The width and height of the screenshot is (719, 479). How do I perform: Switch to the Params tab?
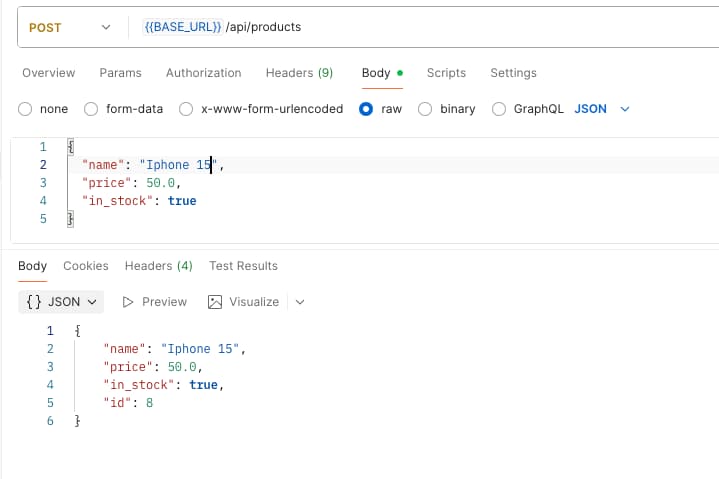click(120, 73)
